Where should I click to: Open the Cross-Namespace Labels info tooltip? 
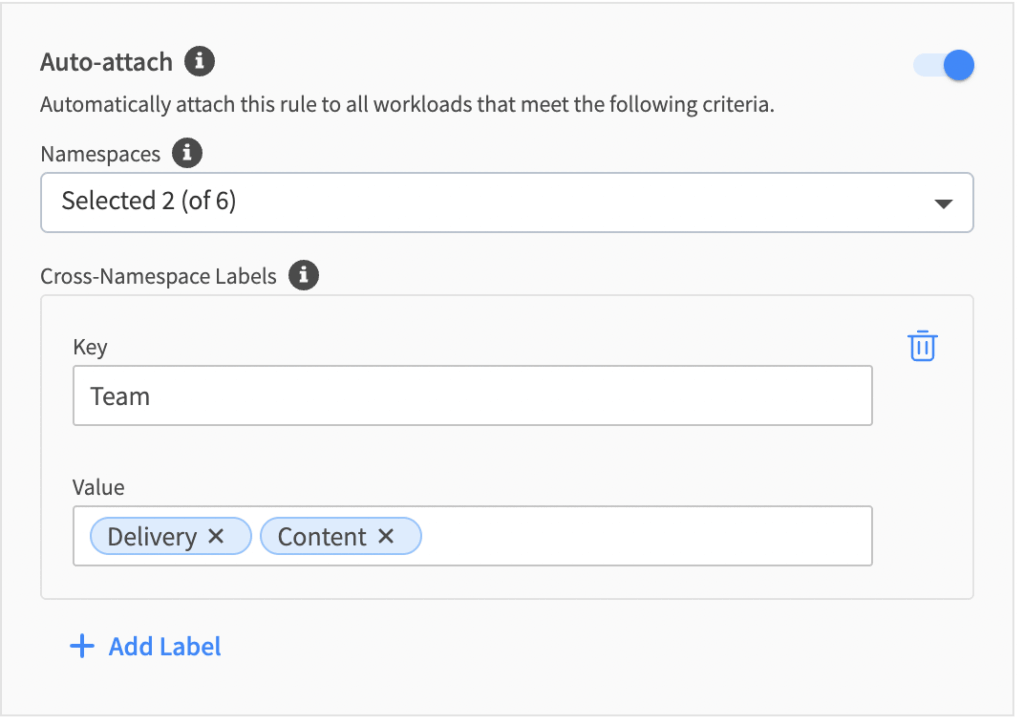pyautogui.click(x=303, y=276)
